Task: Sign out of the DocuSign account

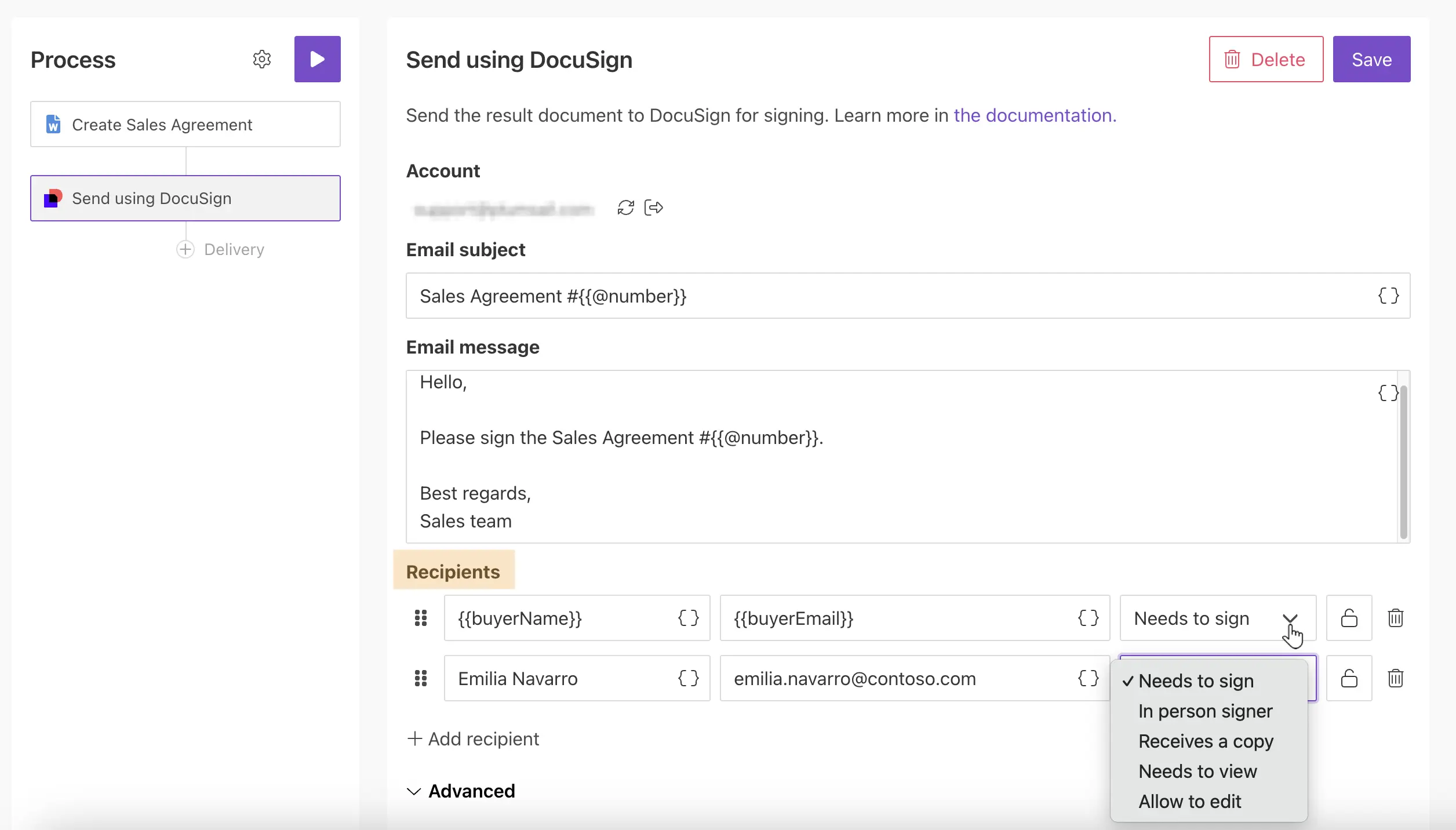Action: tap(653, 208)
